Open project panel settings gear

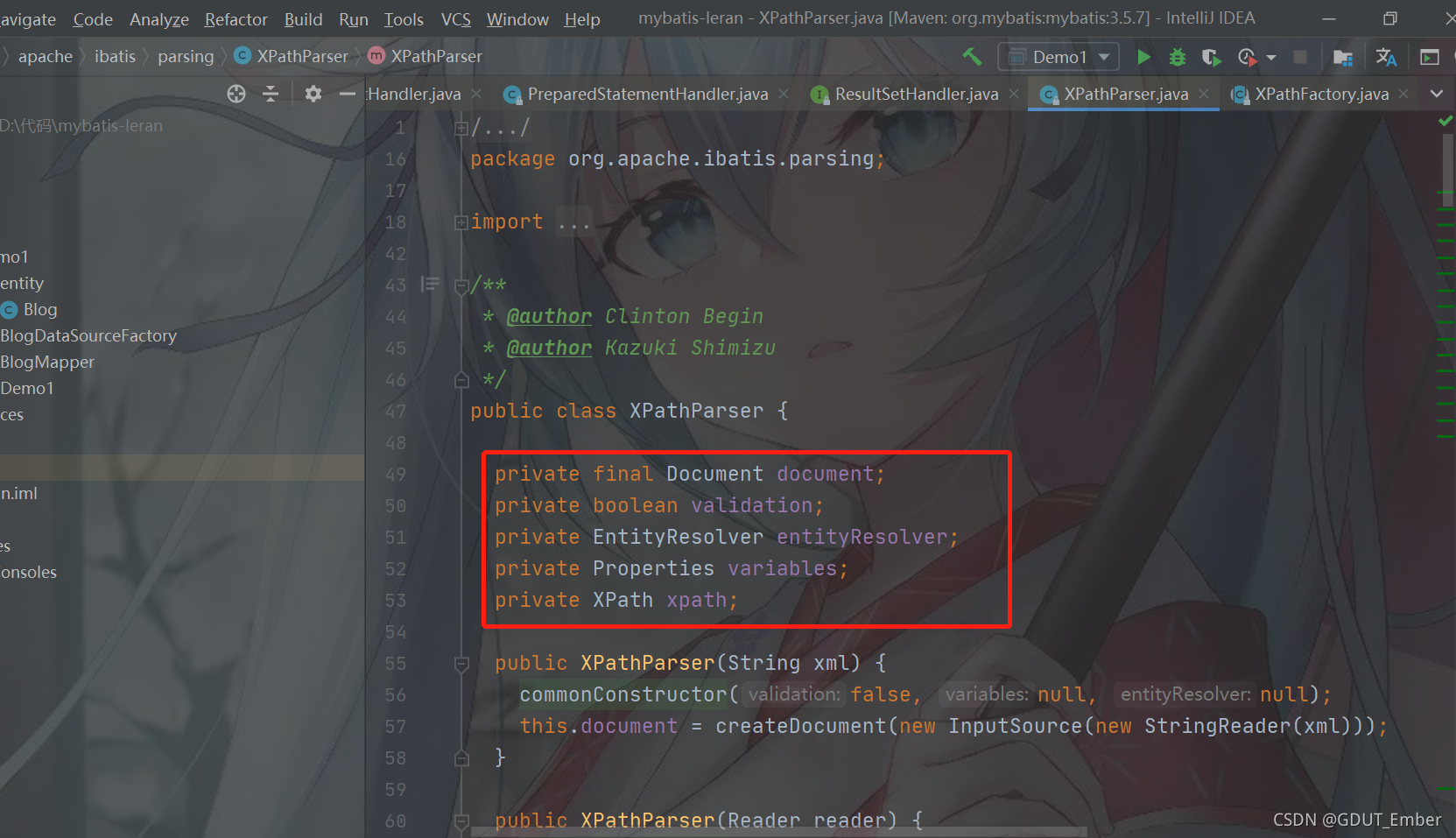click(313, 94)
